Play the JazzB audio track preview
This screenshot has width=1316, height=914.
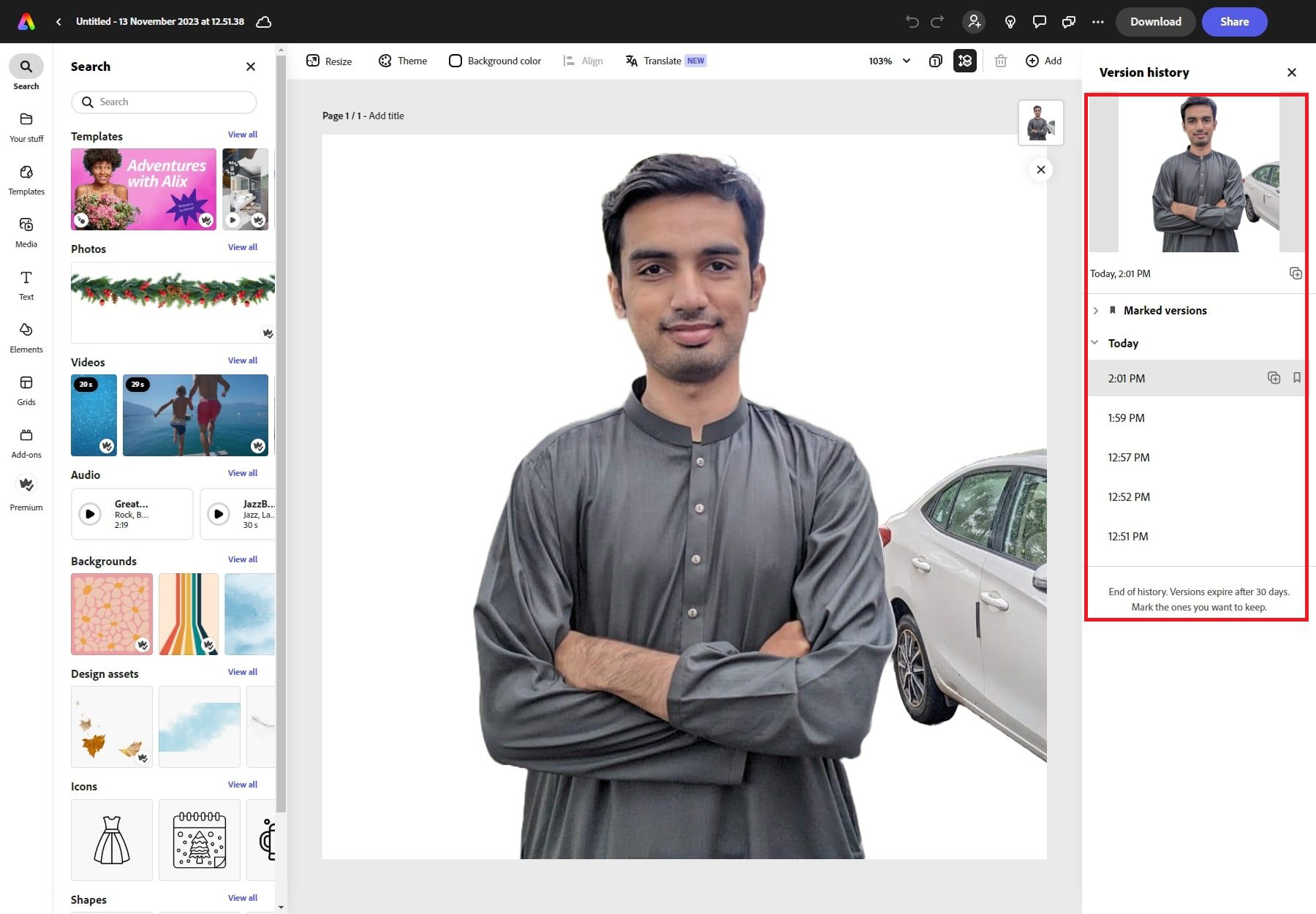(x=219, y=513)
